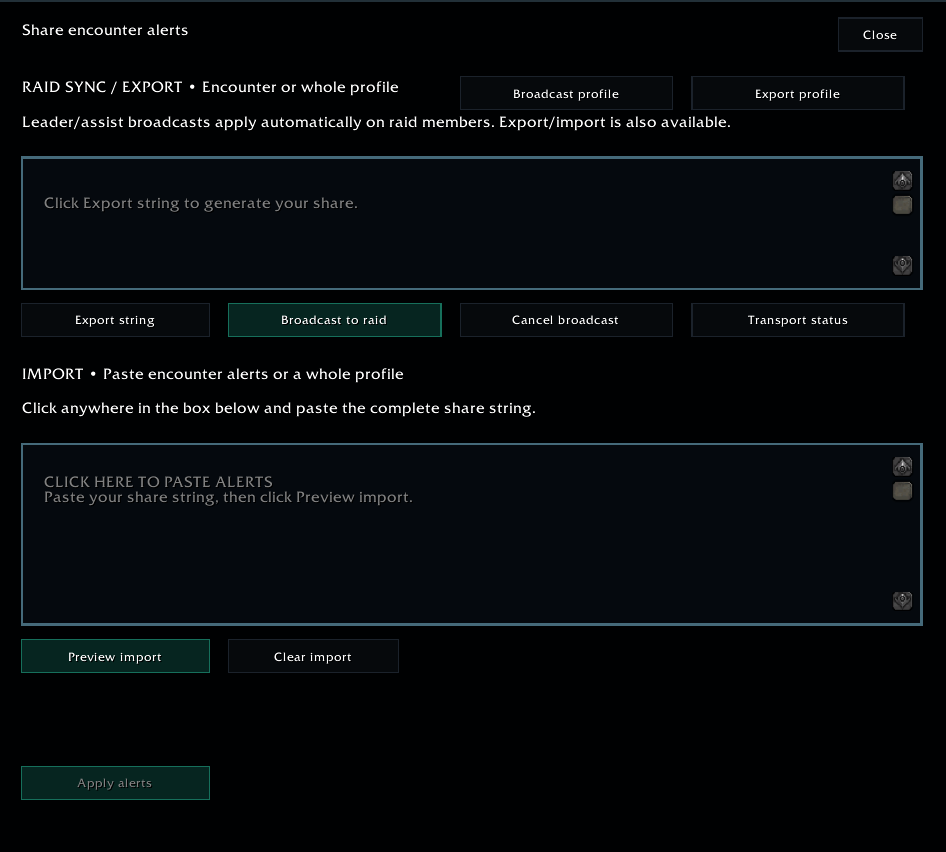The width and height of the screenshot is (946, 852).
Task: Click 'Share encounter alerts' title text
Action: [105, 30]
